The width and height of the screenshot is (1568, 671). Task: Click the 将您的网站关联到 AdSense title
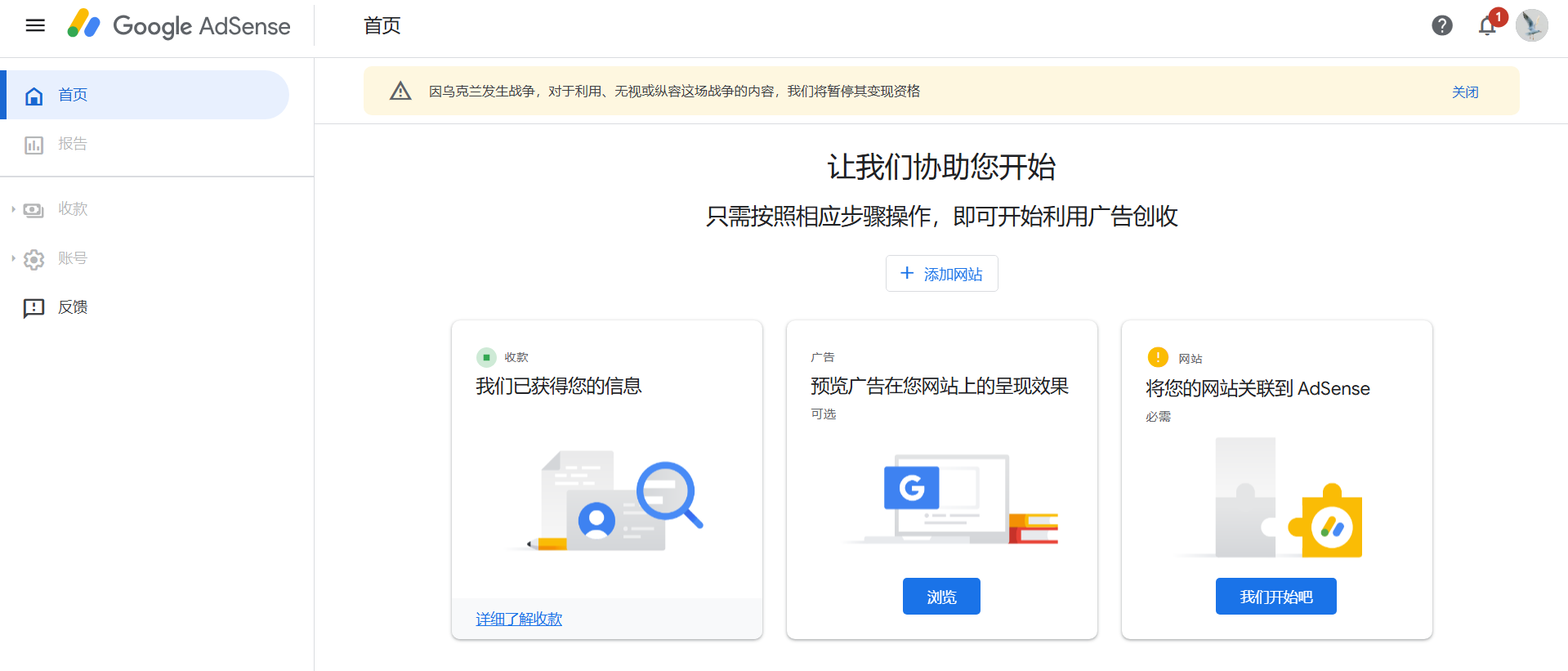pos(1258,388)
